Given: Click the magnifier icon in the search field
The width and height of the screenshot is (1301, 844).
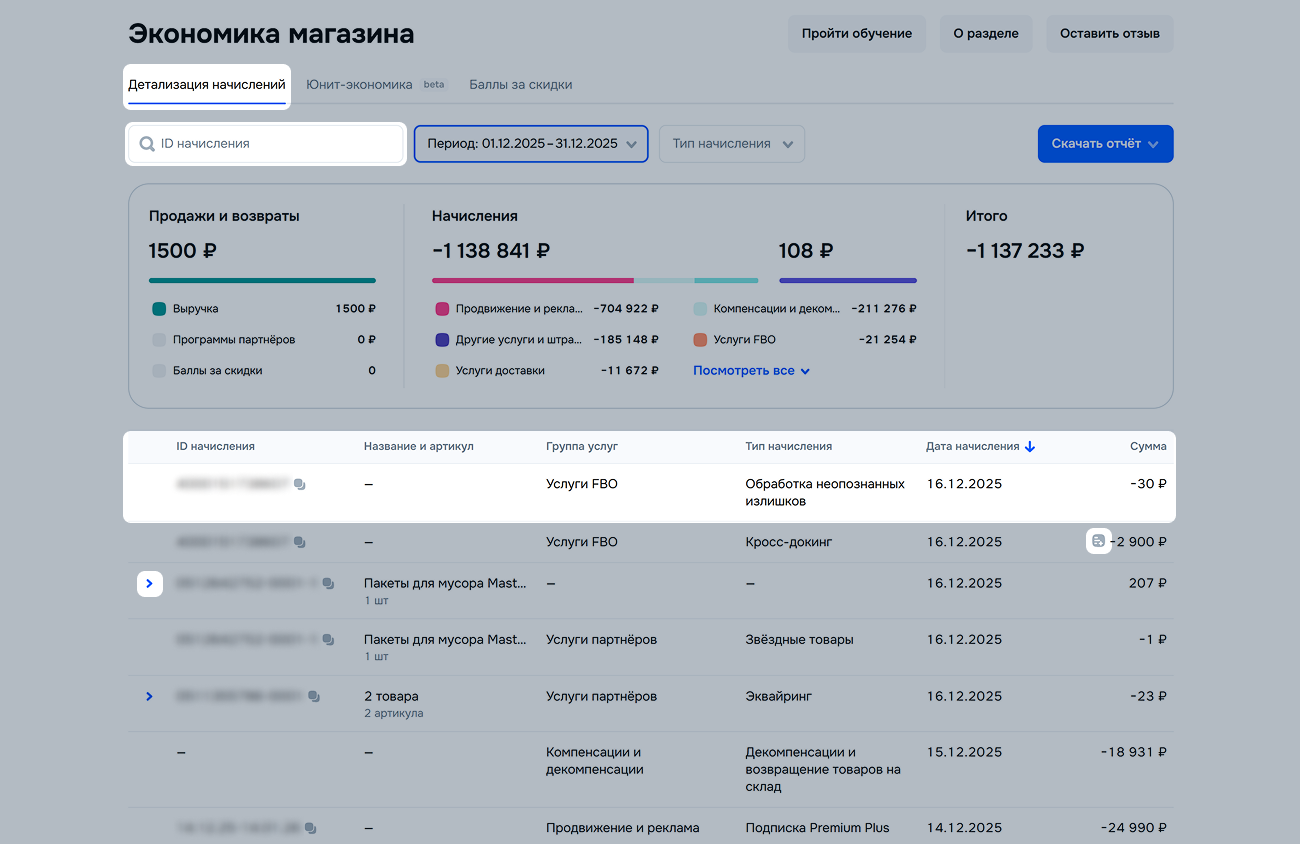Looking at the screenshot, I should tap(147, 144).
